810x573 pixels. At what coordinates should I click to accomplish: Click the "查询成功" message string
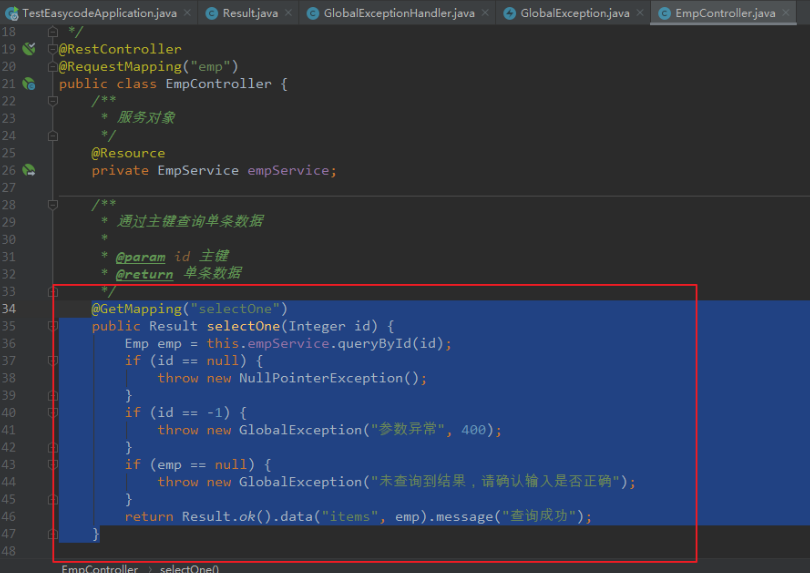[x=539, y=516]
